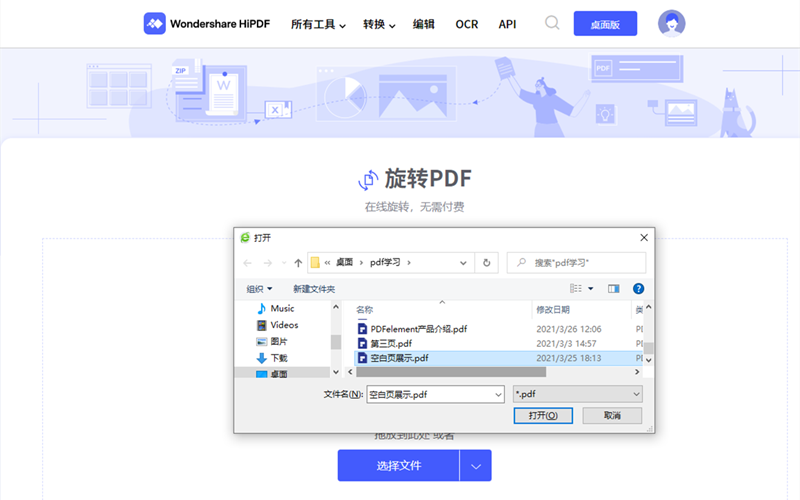Refresh the folder listing in dialog
Viewport: 800px width, 500px height.
(487, 263)
